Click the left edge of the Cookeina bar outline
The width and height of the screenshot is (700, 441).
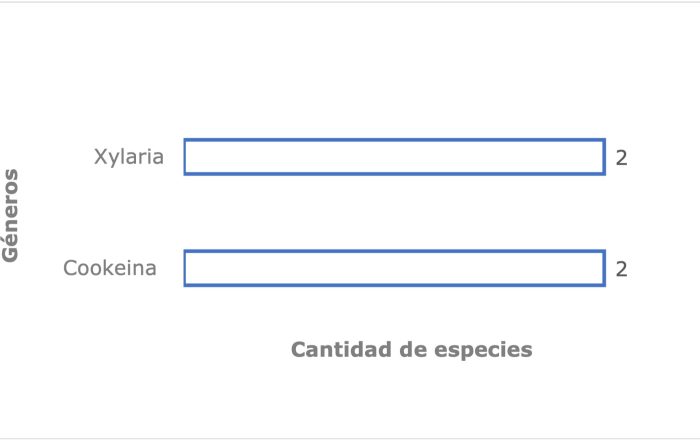pyautogui.click(x=185, y=268)
